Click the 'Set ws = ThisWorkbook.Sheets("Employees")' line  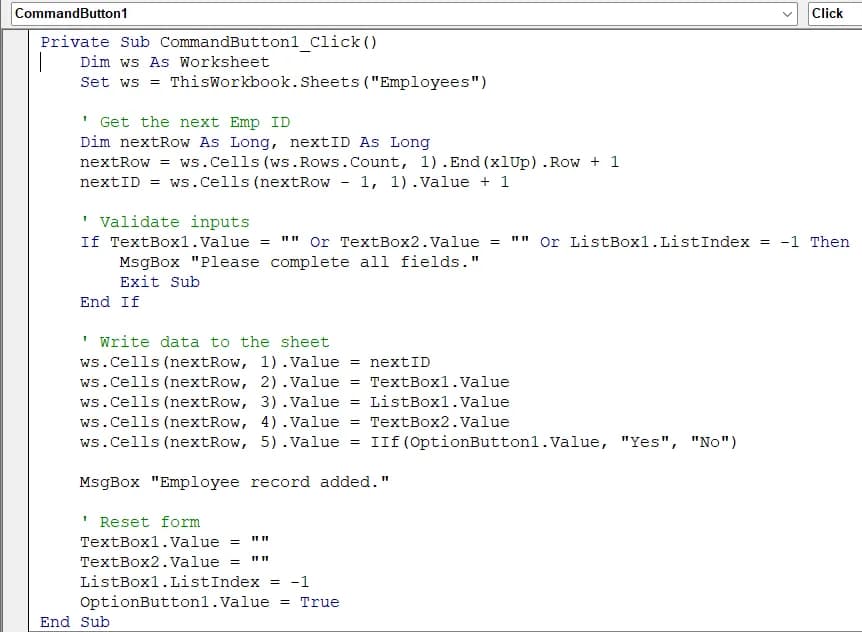pos(283,82)
